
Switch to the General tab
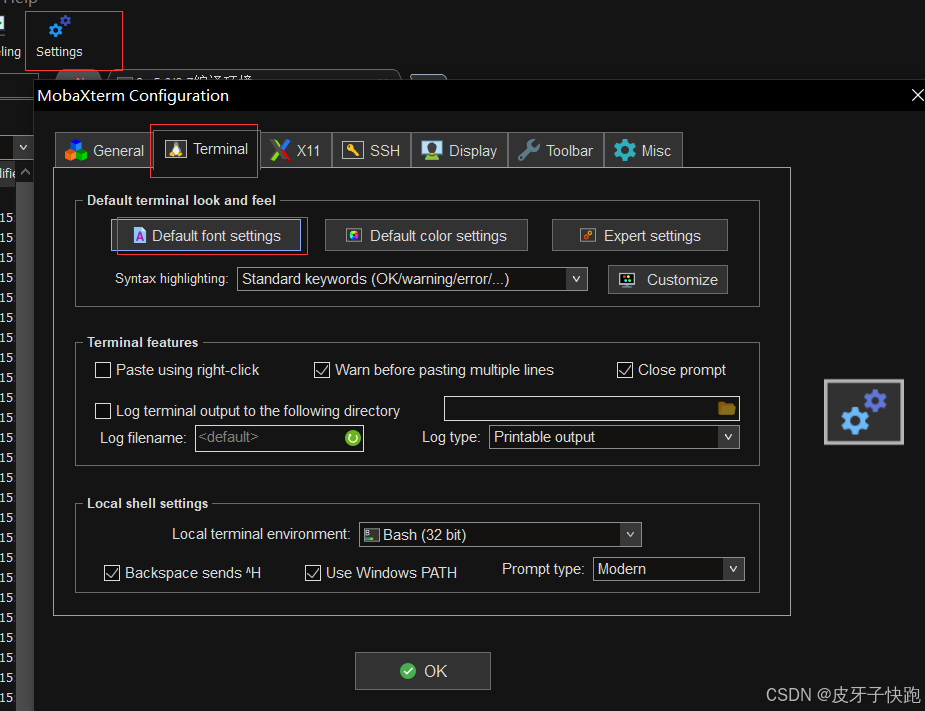pyautogui.click(x=105, y=150)
